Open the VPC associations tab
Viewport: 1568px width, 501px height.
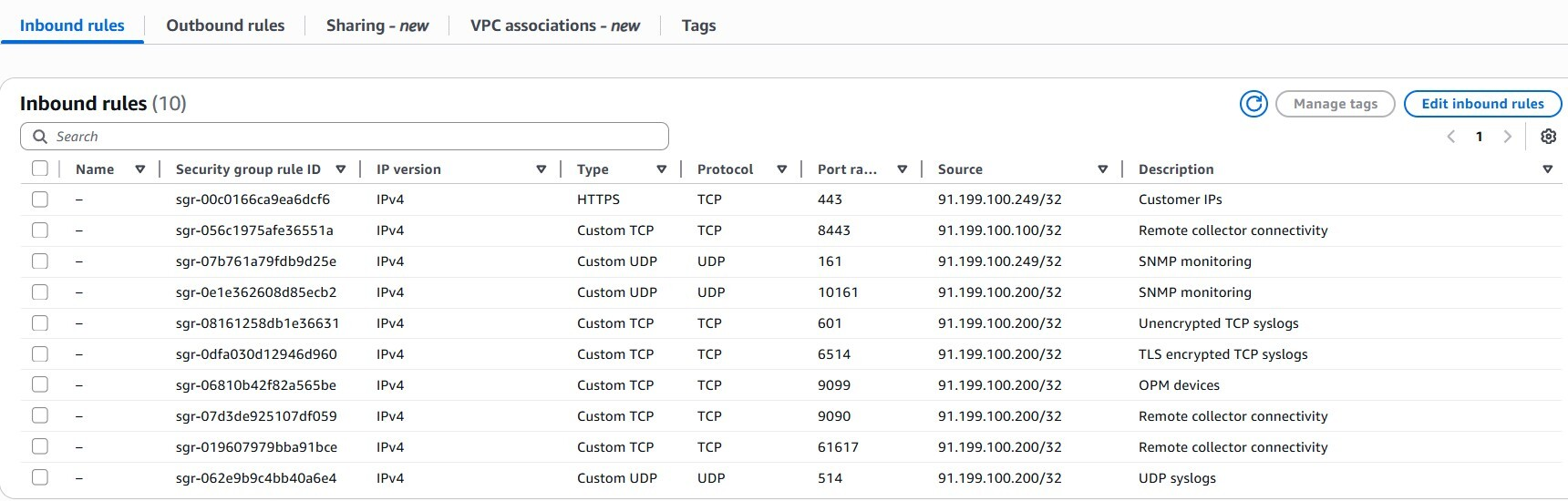click(554, 26)
